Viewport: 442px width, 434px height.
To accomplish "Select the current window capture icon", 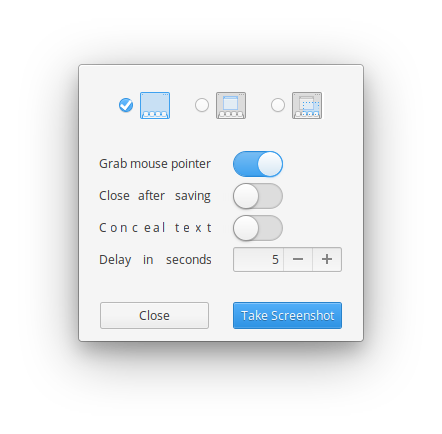I will click(231, 105).
